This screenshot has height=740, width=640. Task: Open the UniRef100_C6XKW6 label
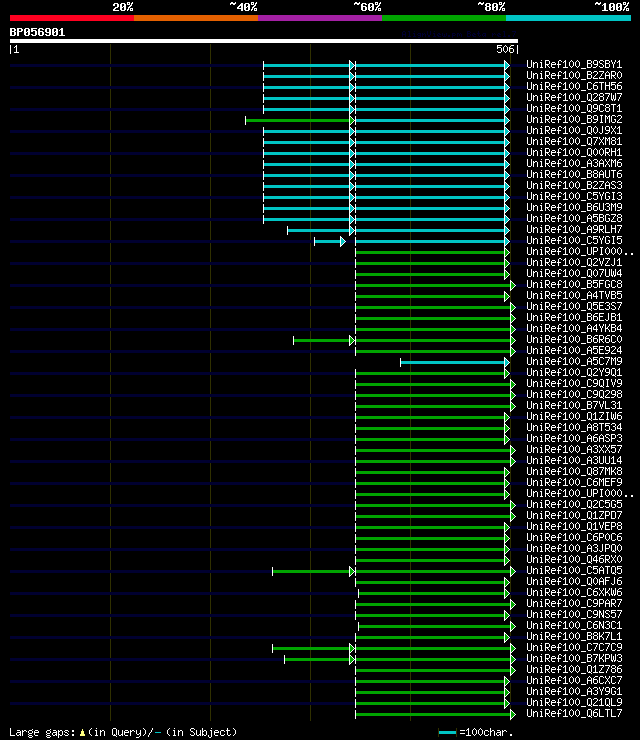pos(574,593)
